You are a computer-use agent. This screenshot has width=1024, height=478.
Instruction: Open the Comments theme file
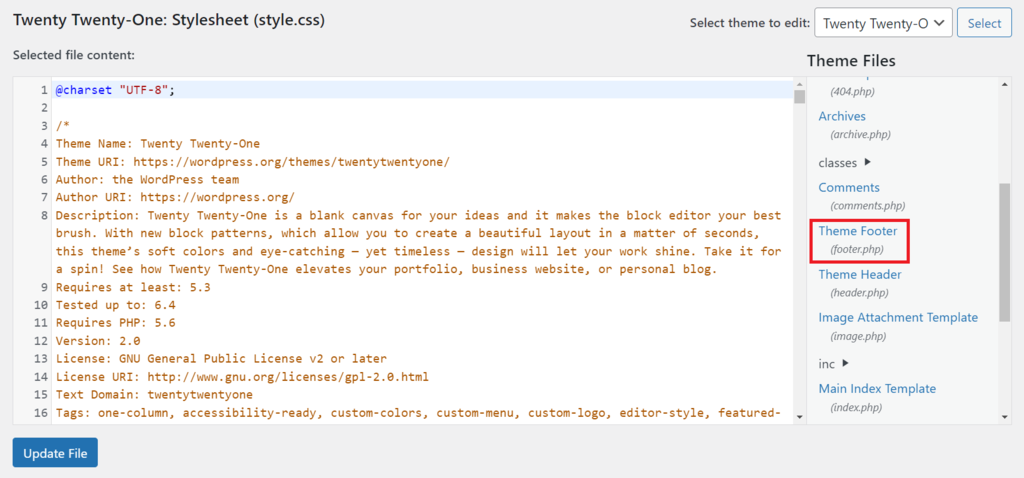click(849, 188)
